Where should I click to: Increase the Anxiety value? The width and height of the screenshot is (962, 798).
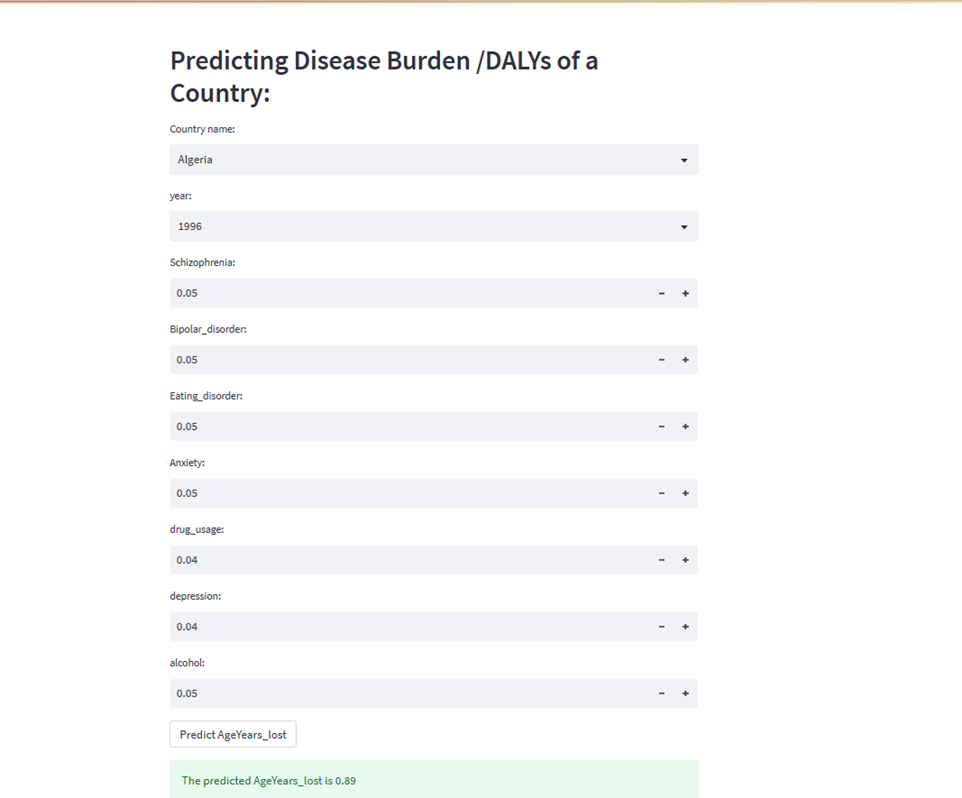pos(685,493)
